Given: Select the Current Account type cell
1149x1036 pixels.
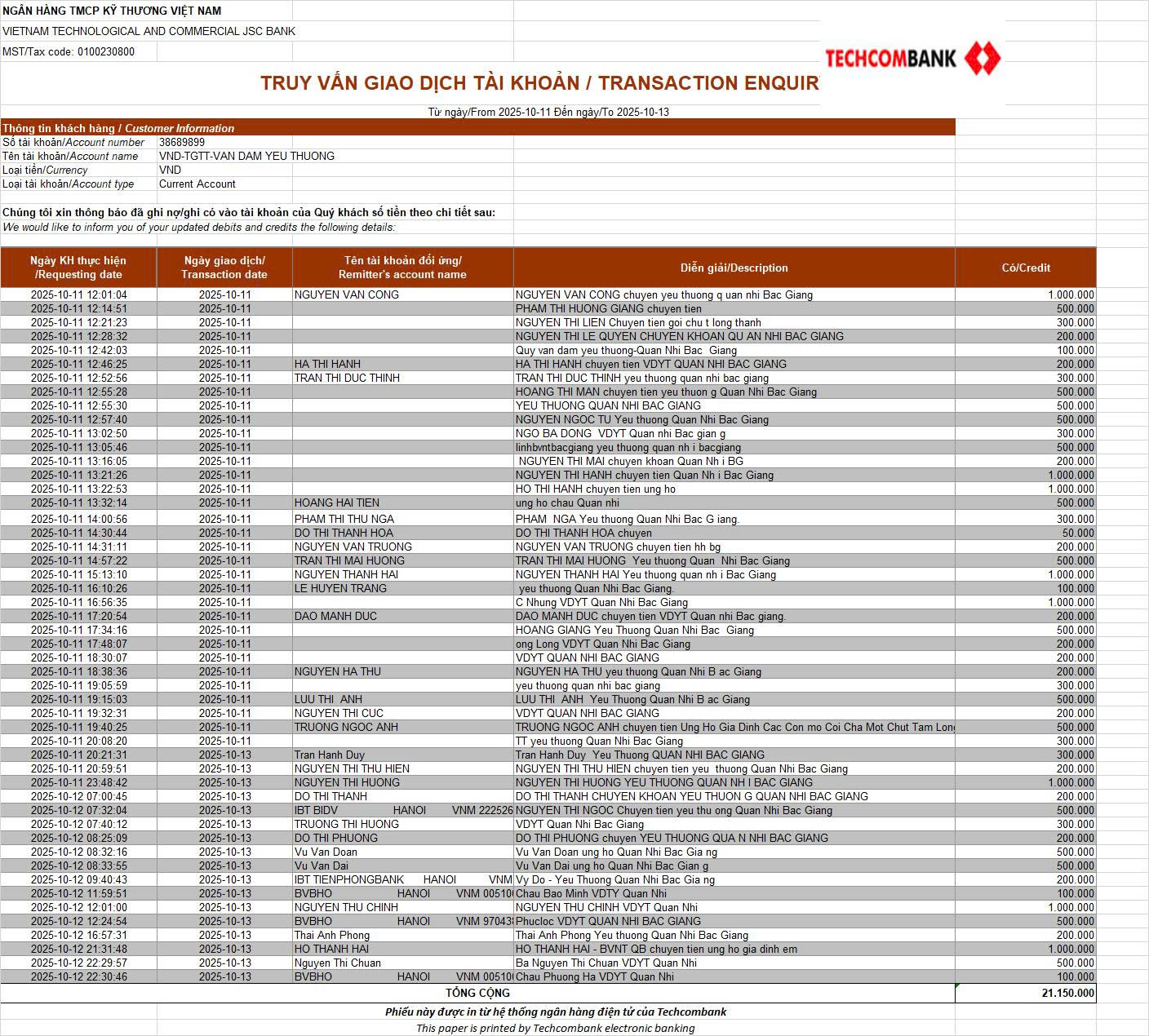Looking at the screenshot, I should pos(197,184).
